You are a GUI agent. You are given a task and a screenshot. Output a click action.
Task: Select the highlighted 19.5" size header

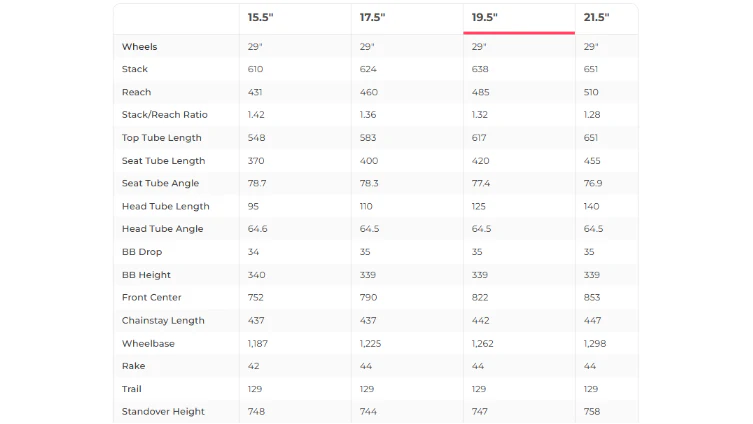point(484,18)
